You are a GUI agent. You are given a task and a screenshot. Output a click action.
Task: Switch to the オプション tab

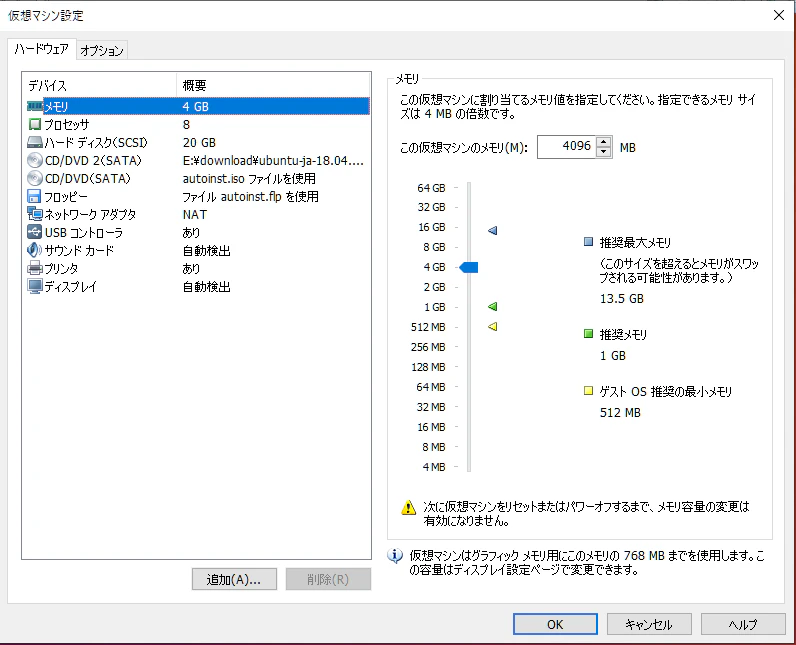tap(102, 50)
